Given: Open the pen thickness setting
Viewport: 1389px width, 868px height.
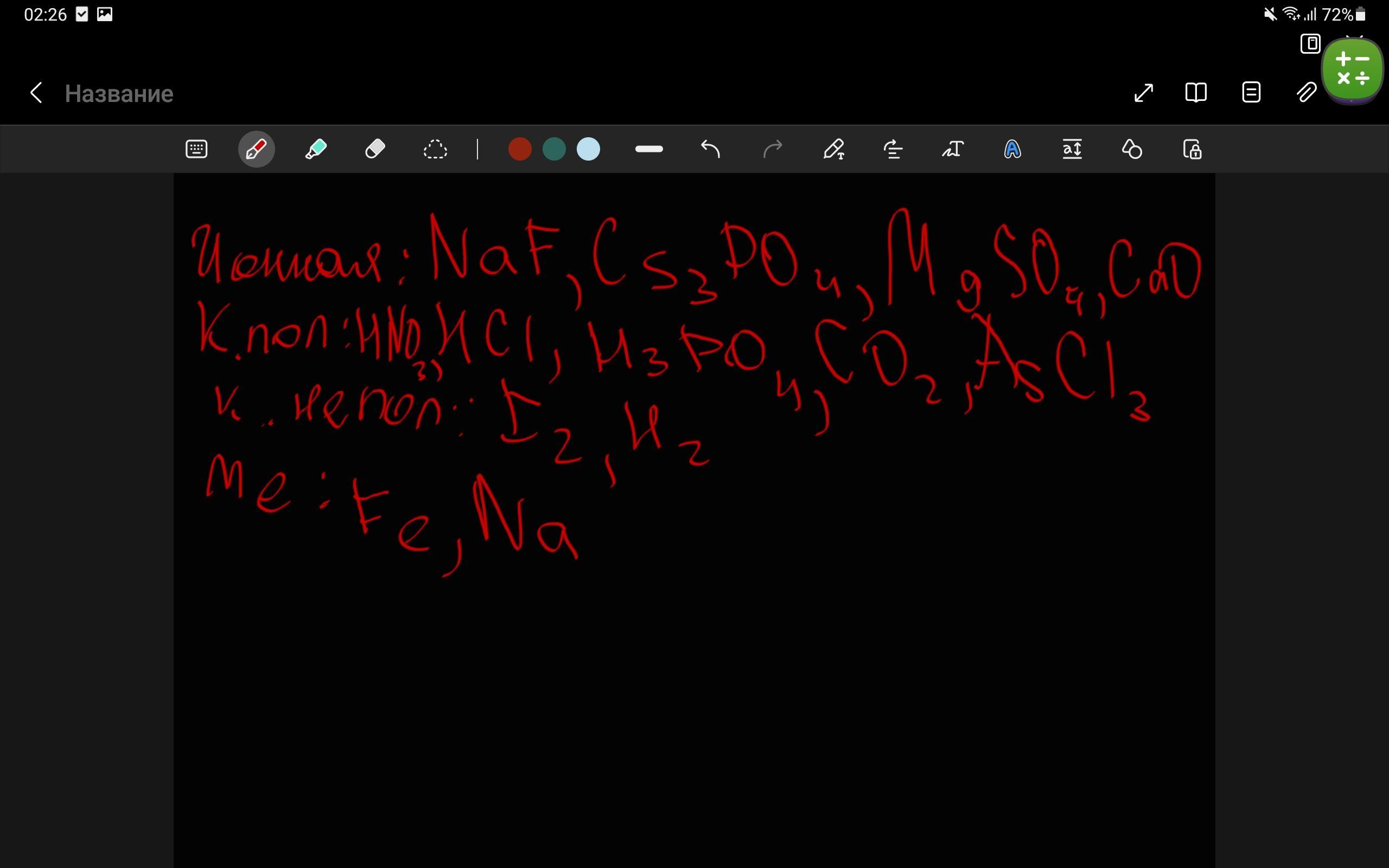Looking at the screenshot, I should [x=649, y=149].
